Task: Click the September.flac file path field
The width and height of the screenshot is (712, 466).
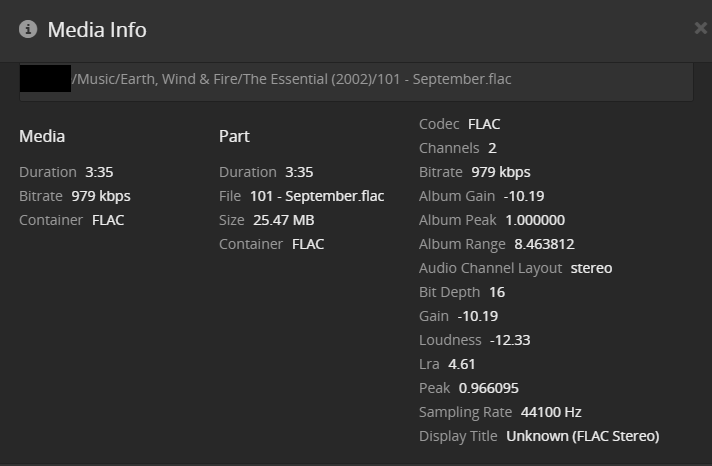Action: (356, 79)
